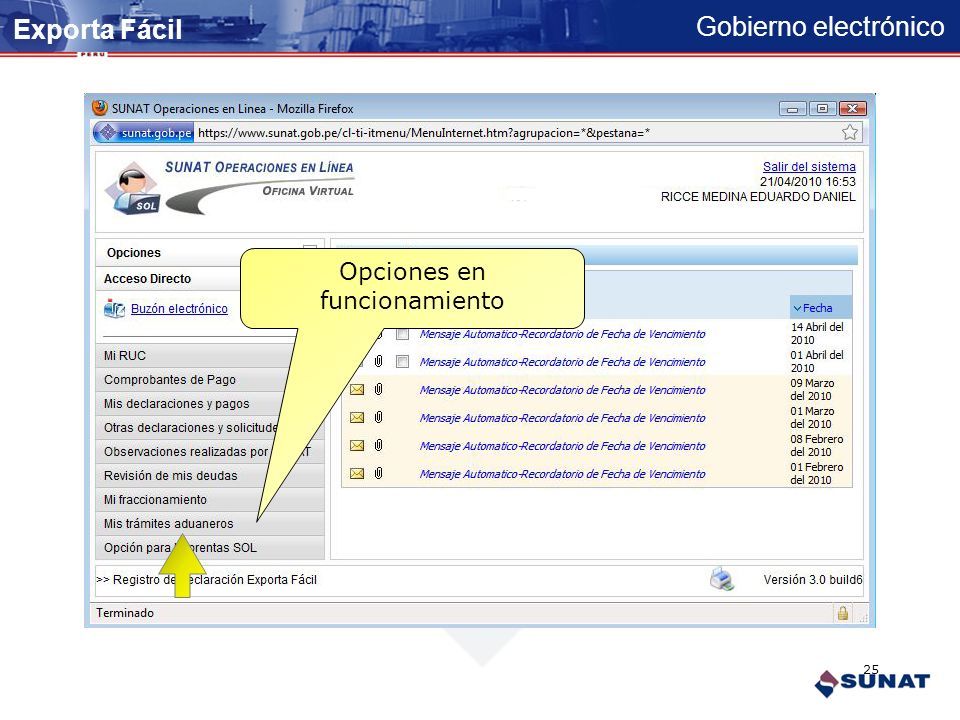Open Mis trámites aduaneros option

point(209,523)
